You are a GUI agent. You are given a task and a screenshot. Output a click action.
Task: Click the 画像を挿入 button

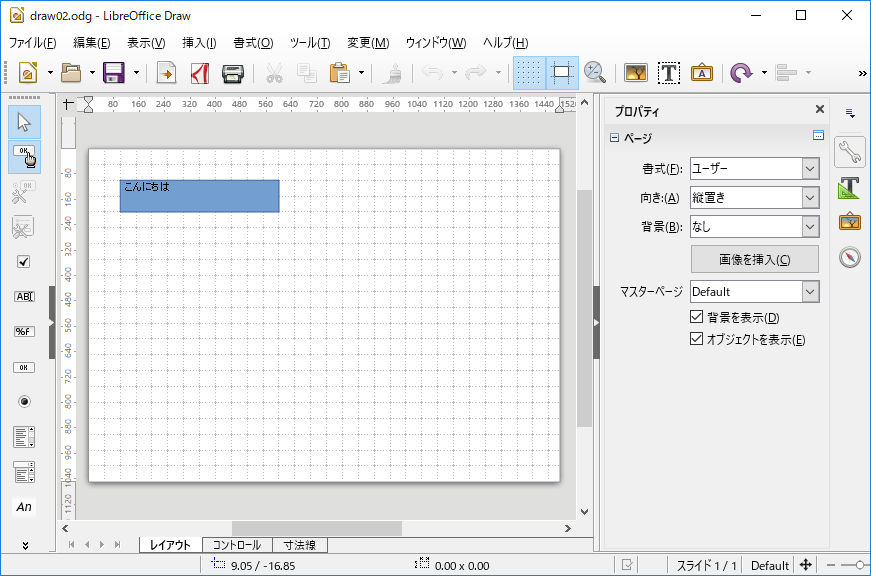click(754, 259)
